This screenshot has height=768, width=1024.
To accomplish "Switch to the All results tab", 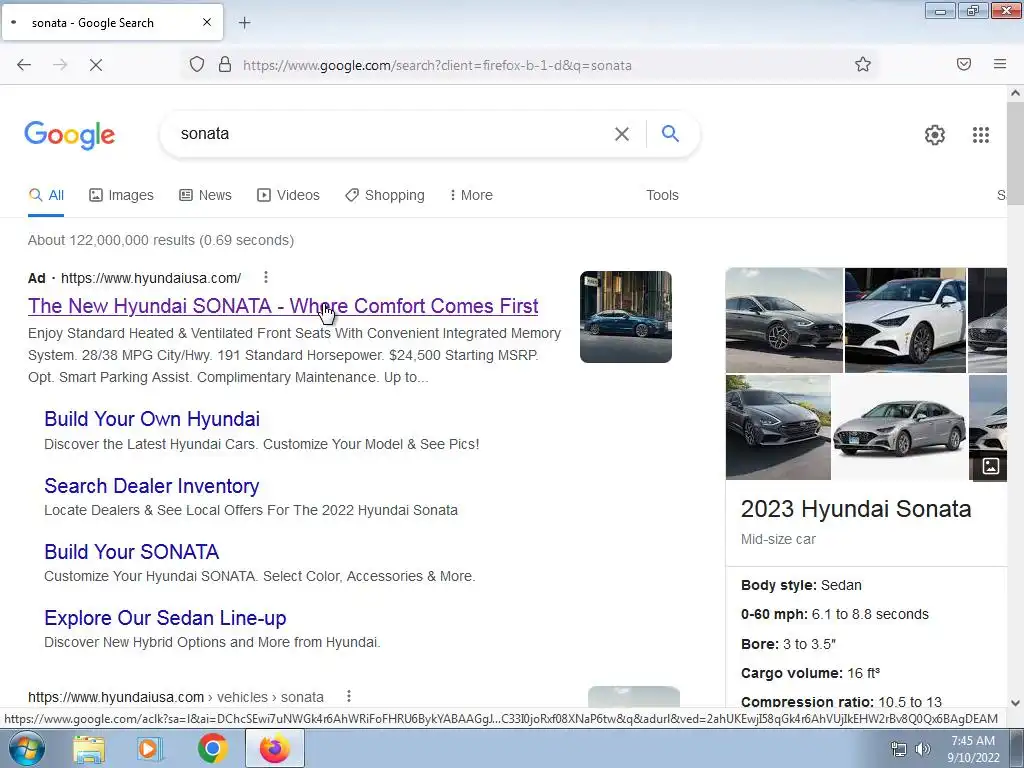I will 46,195.
